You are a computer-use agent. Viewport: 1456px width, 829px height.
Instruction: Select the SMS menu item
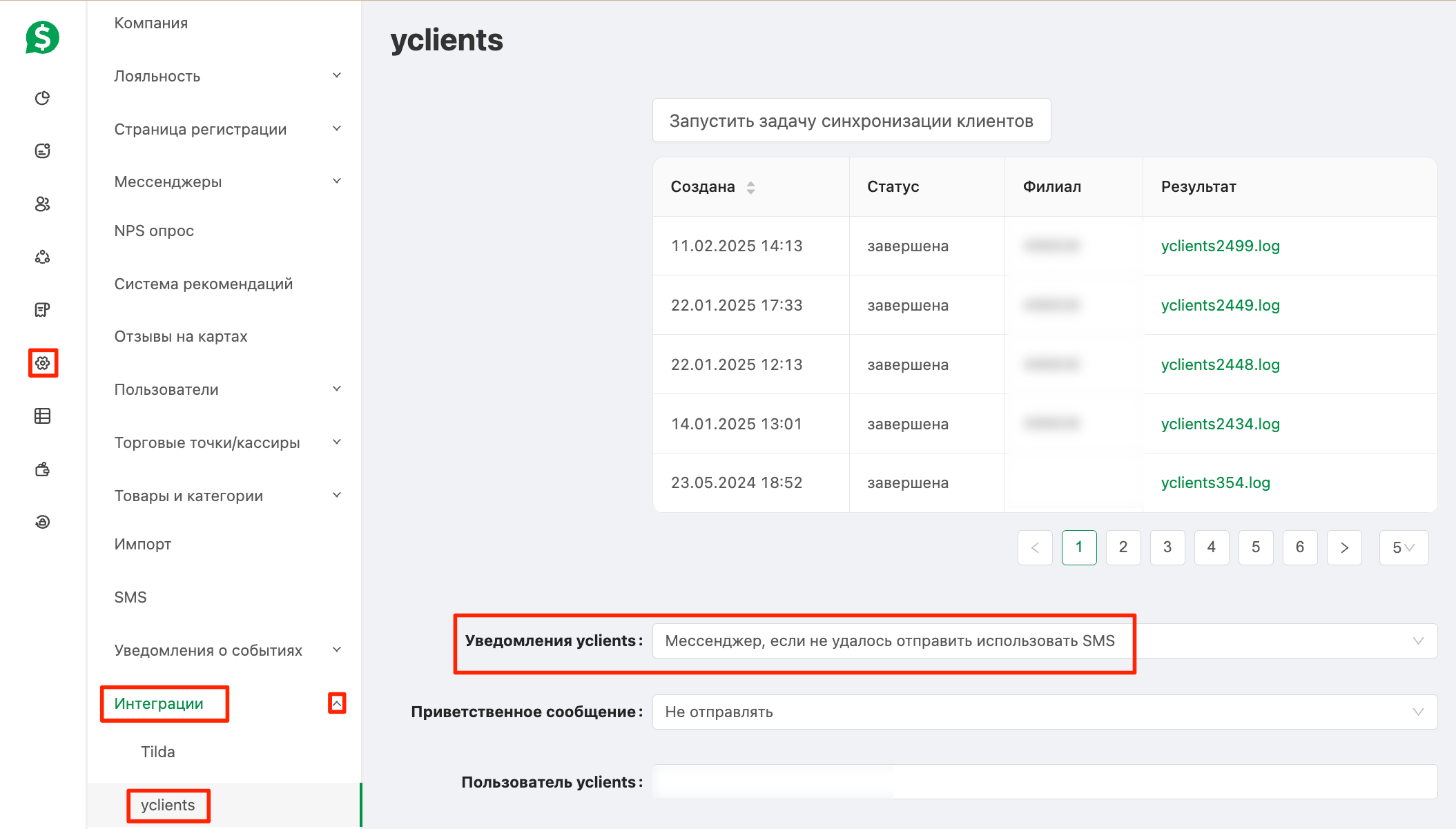tap(131, 598)
